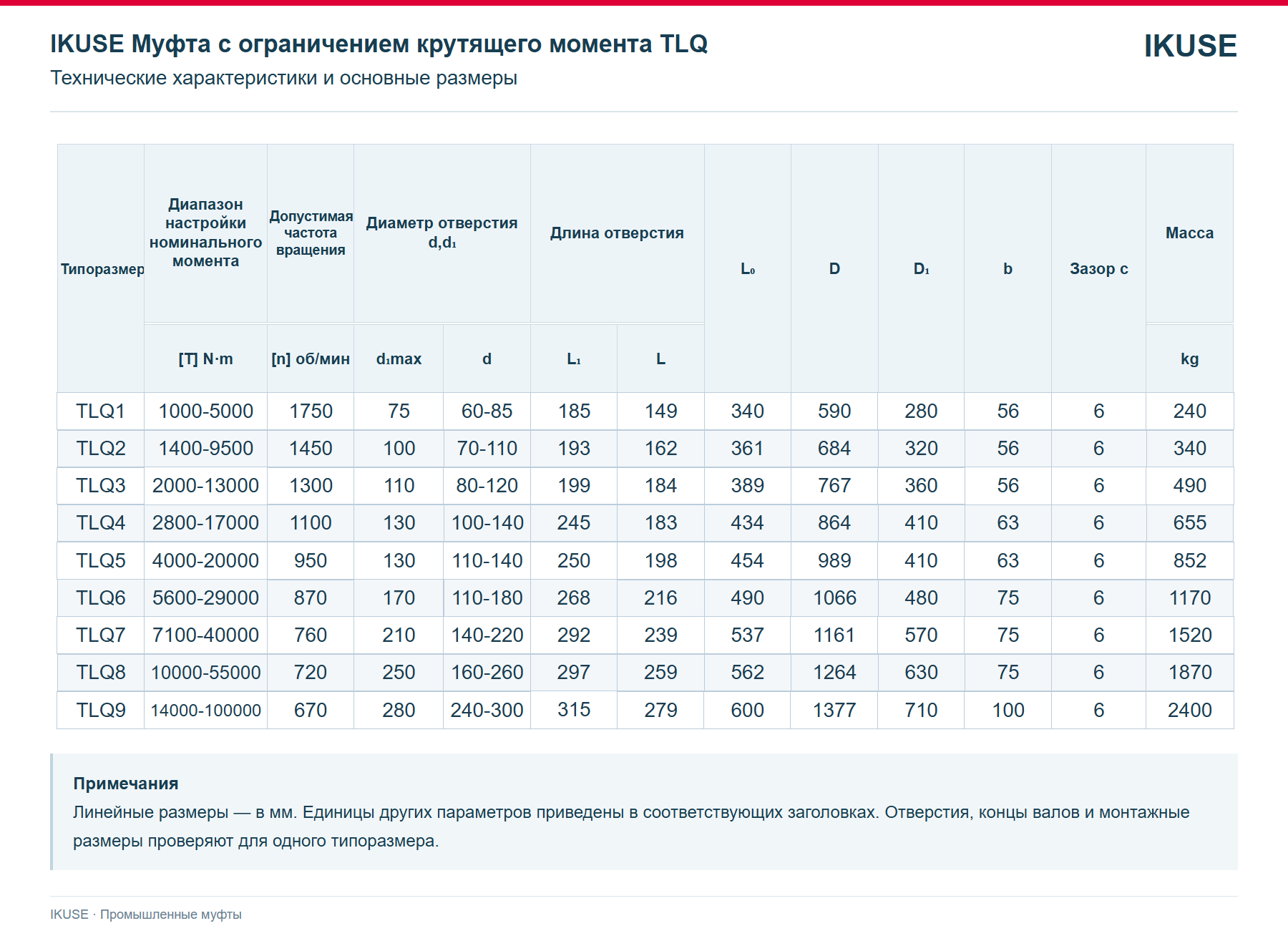Image resolution: width=1288 pixels, height=946 pixels.
Task: Click L₁ value 315
Action: pos(574,710)
